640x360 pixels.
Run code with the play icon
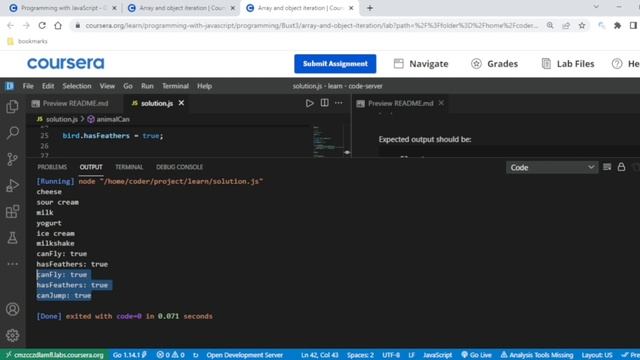309,103
